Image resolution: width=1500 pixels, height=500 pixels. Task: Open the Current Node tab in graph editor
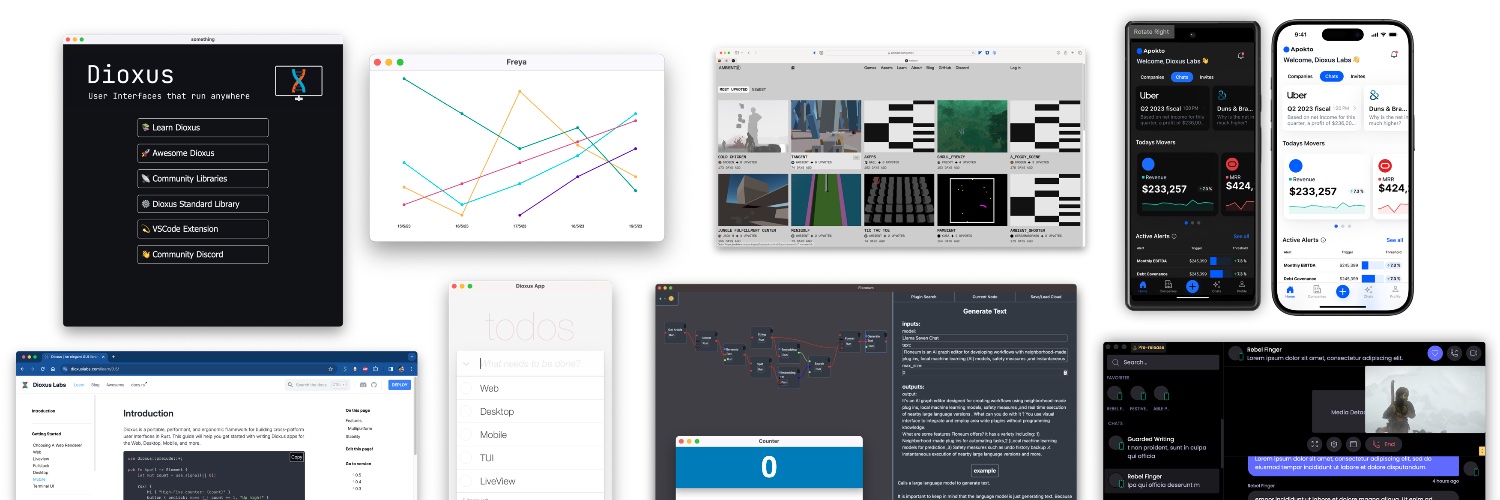[984, 297]
